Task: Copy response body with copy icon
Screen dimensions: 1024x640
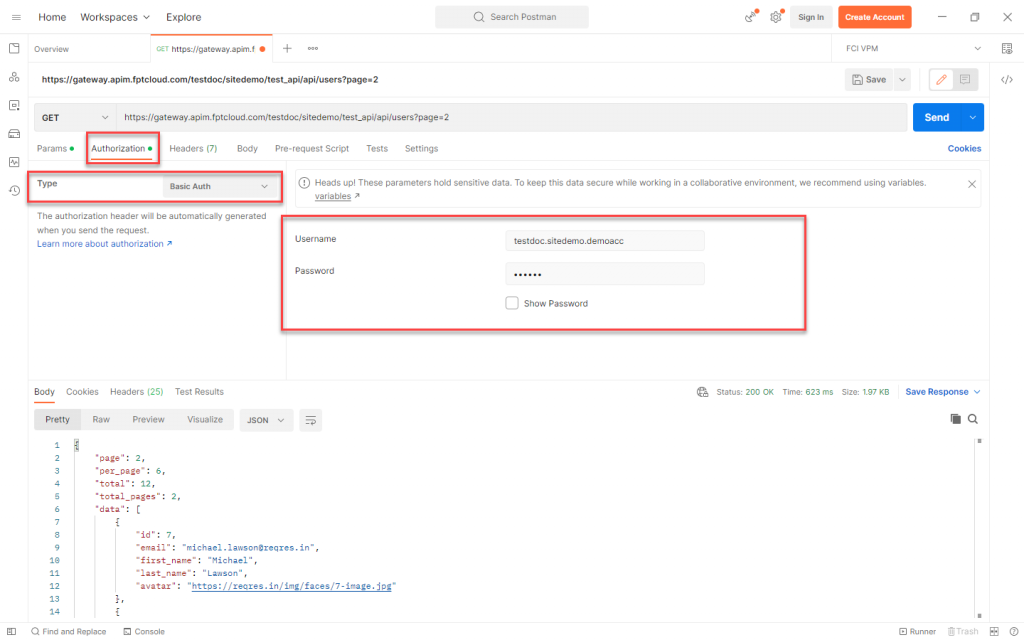Action: pos(955,419)
